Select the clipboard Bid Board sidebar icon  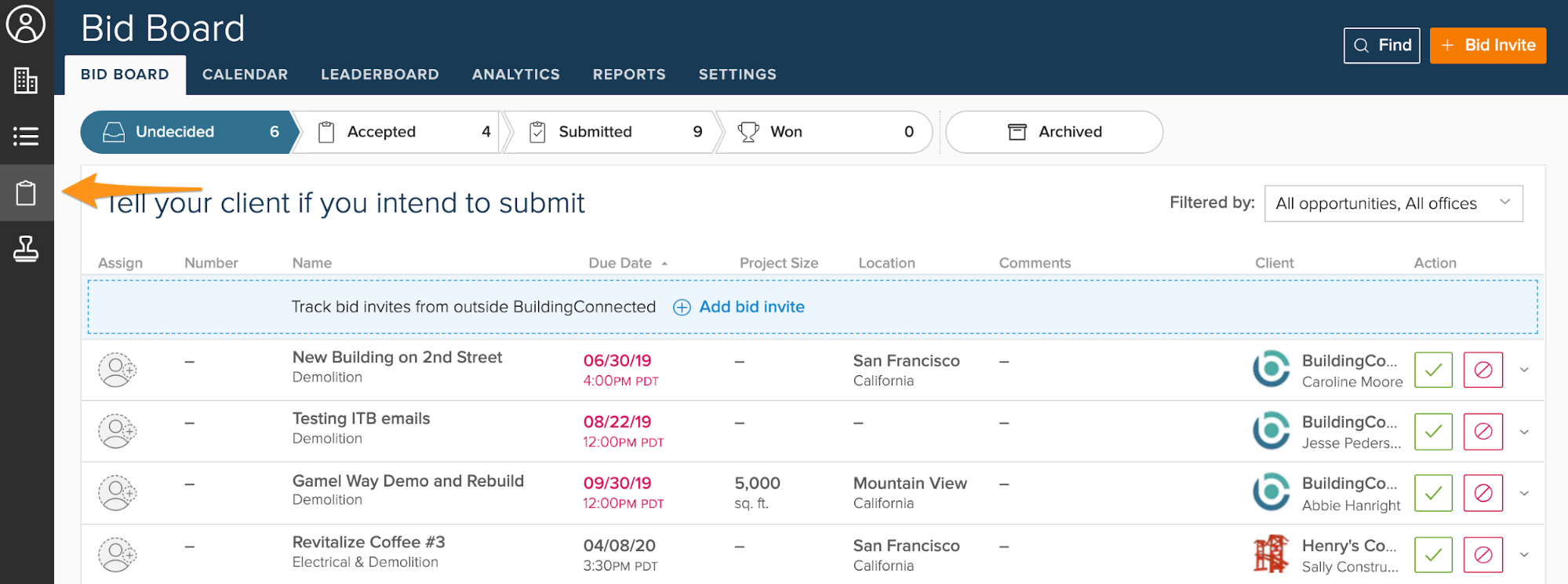[x=26, y=193]
